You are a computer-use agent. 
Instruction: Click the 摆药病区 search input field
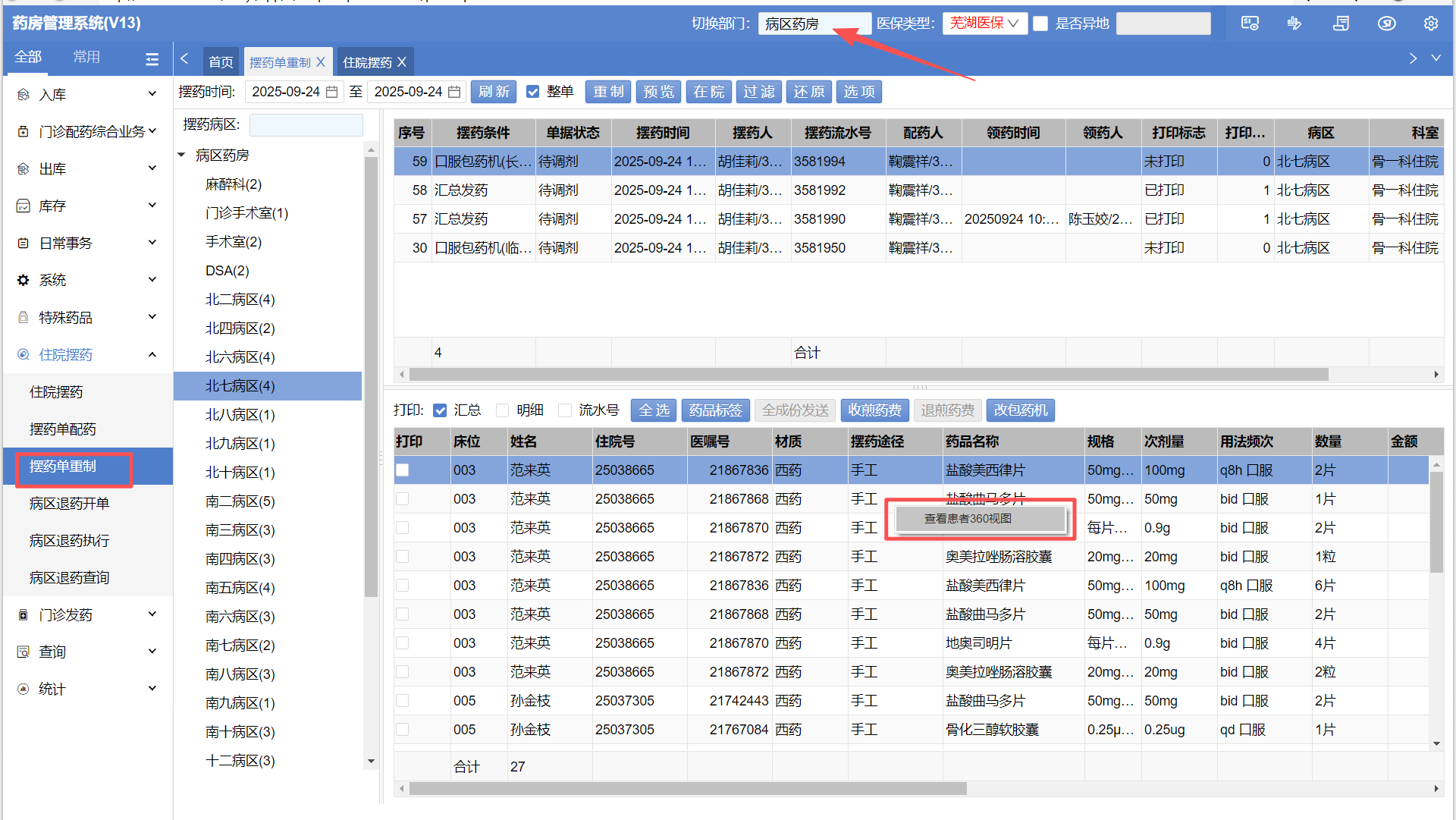306,124
